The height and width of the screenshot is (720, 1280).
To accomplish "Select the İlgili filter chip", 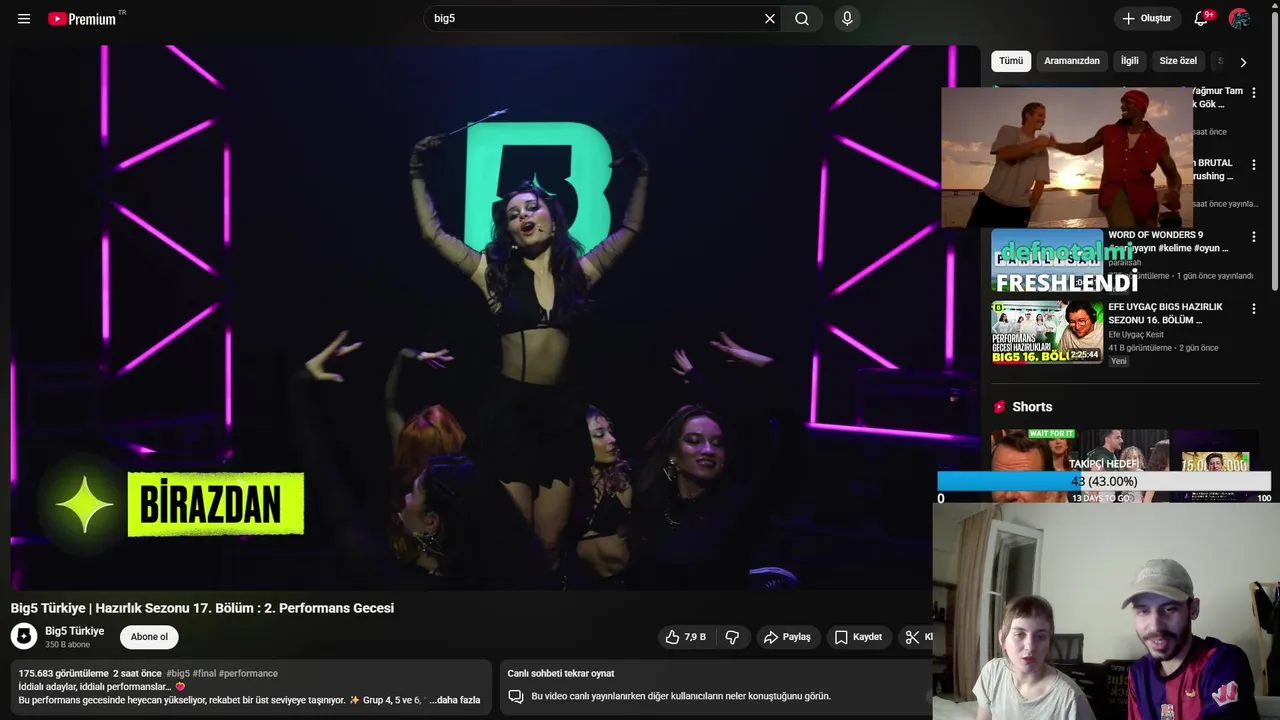I will (1129, 61).
